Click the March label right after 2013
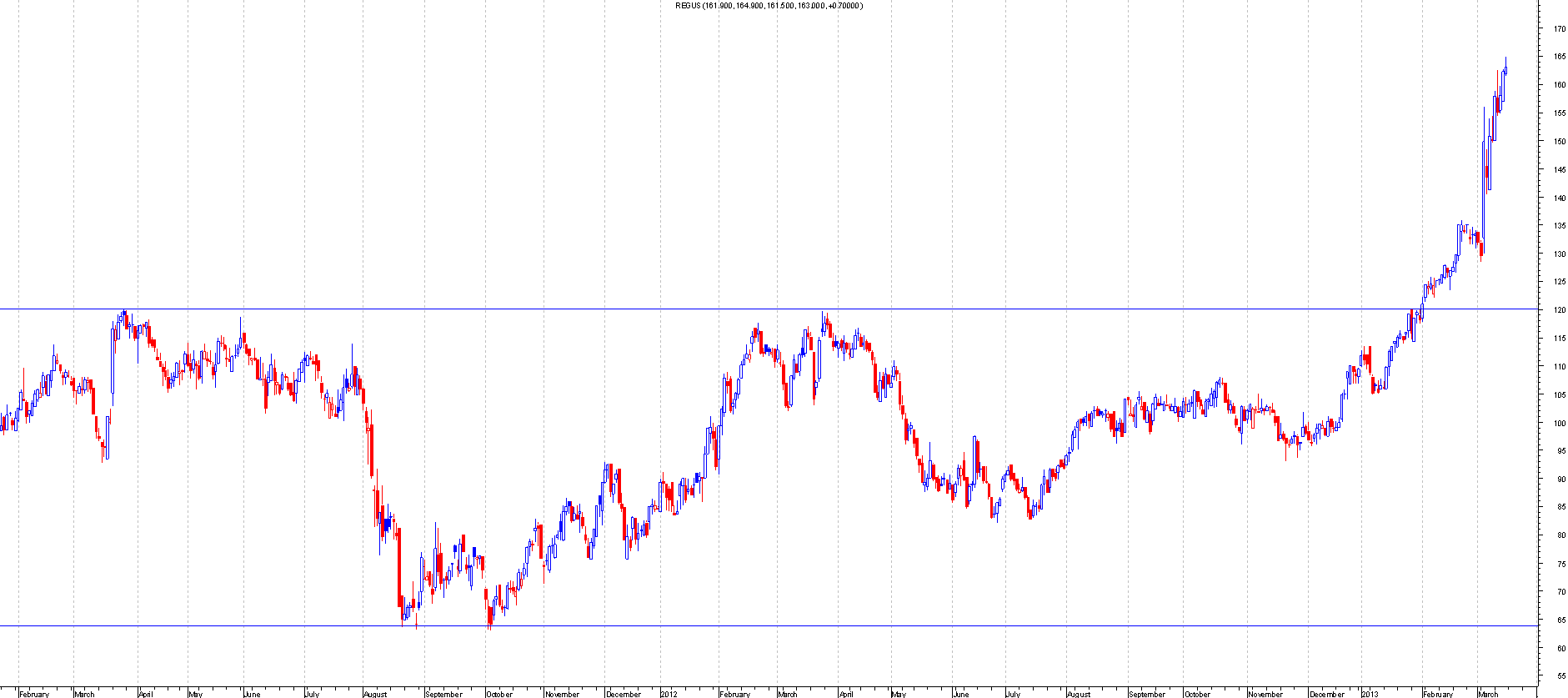This screenshot has height=698, width=1568. 1488,694
